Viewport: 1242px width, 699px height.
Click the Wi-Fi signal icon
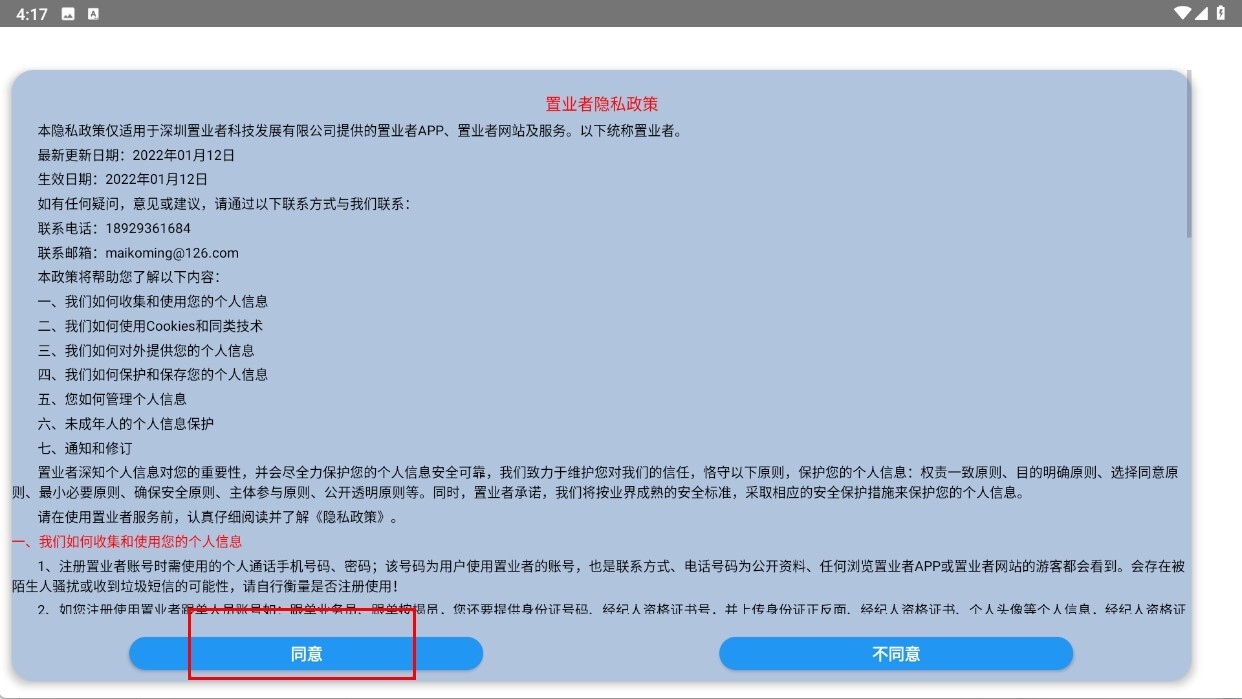click(1183, 13)
